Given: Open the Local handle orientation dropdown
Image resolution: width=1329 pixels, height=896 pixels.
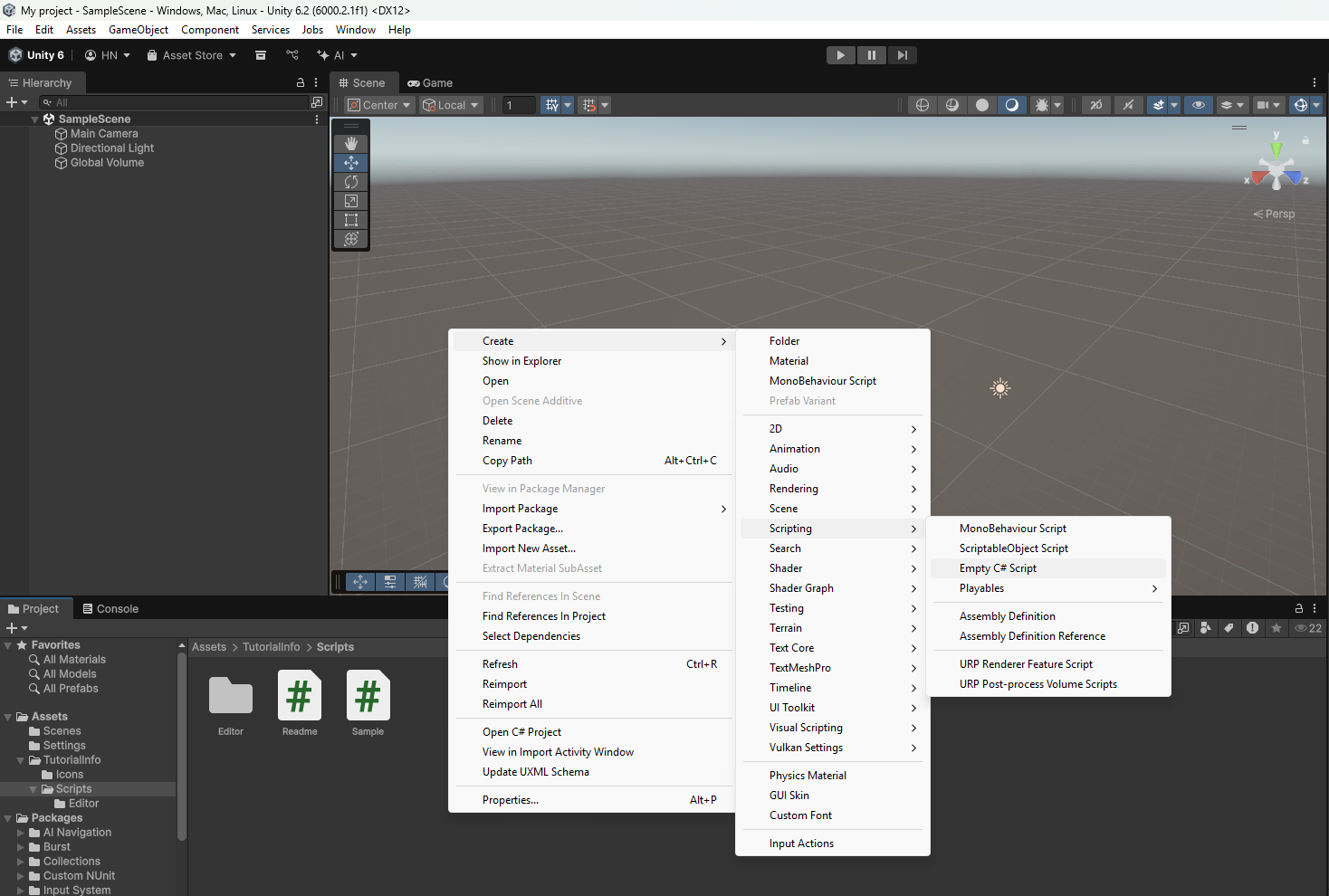Looking at the screenshot, I should pyautogui.click(x=450, y=104).
